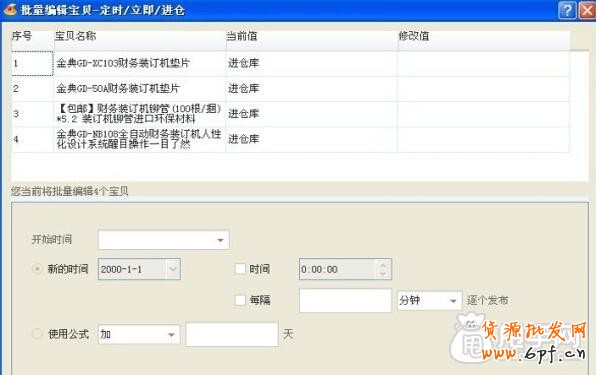The image size is (596, 375).
Task: Click 进仓库 value in row 3
Action: click(244, 114)
